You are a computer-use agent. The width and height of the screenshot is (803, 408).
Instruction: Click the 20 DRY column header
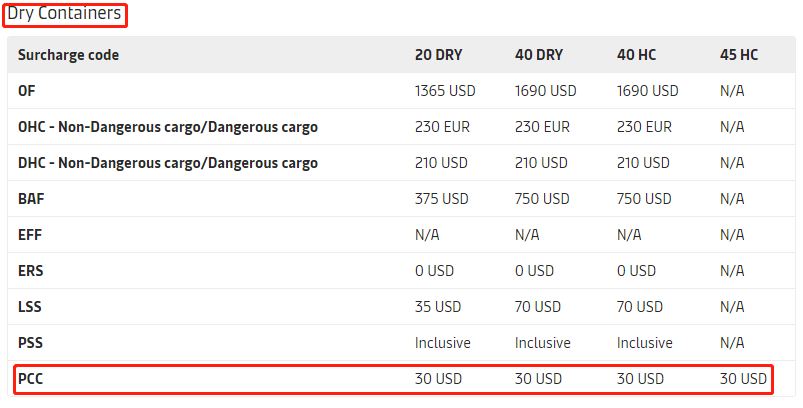[439, 55]
